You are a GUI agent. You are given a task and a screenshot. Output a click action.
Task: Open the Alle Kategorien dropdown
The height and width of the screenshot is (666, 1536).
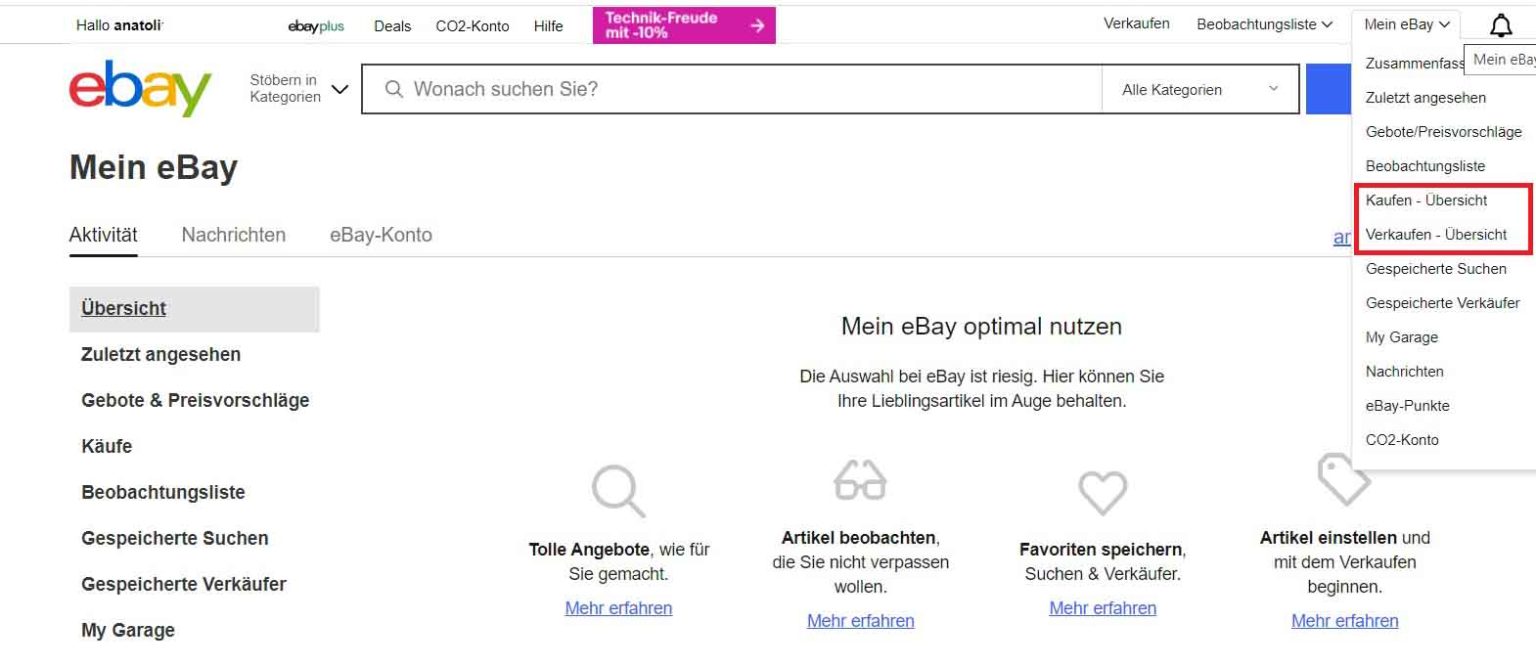point(1199,89)
